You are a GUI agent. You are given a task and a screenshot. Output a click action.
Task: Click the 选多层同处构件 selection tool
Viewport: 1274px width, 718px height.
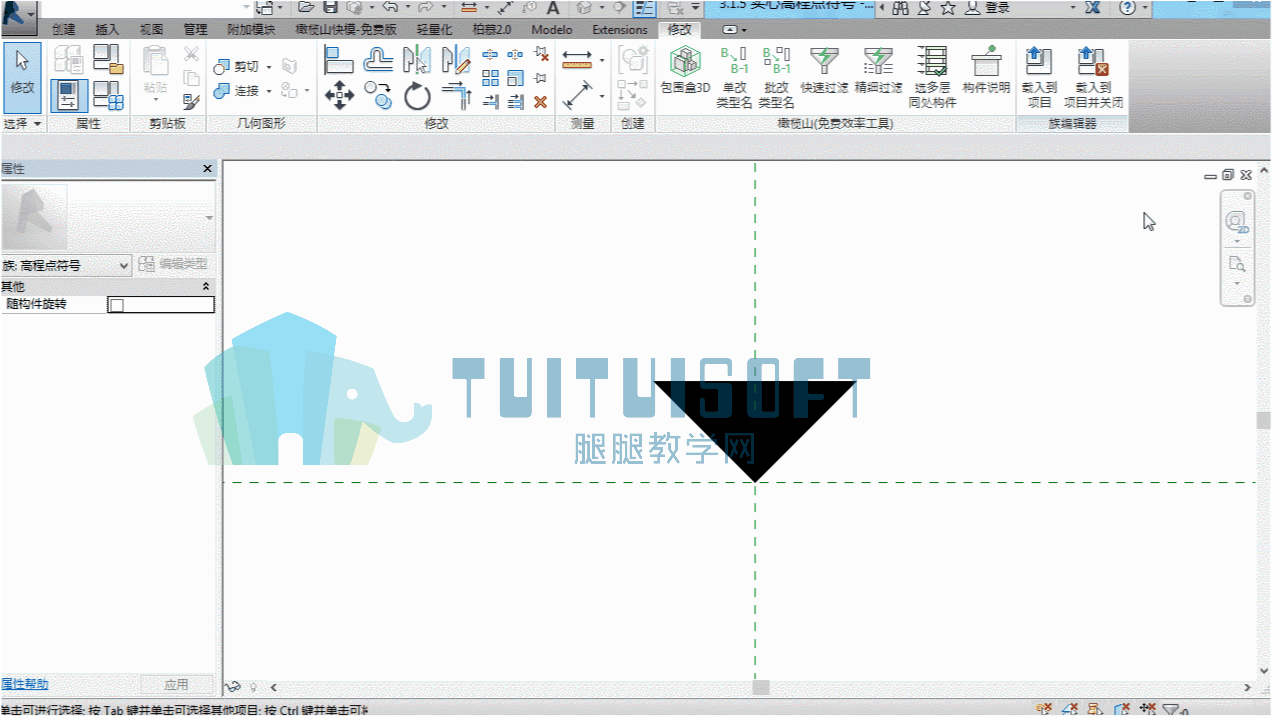pyautogui.click(x=932, y=77)
